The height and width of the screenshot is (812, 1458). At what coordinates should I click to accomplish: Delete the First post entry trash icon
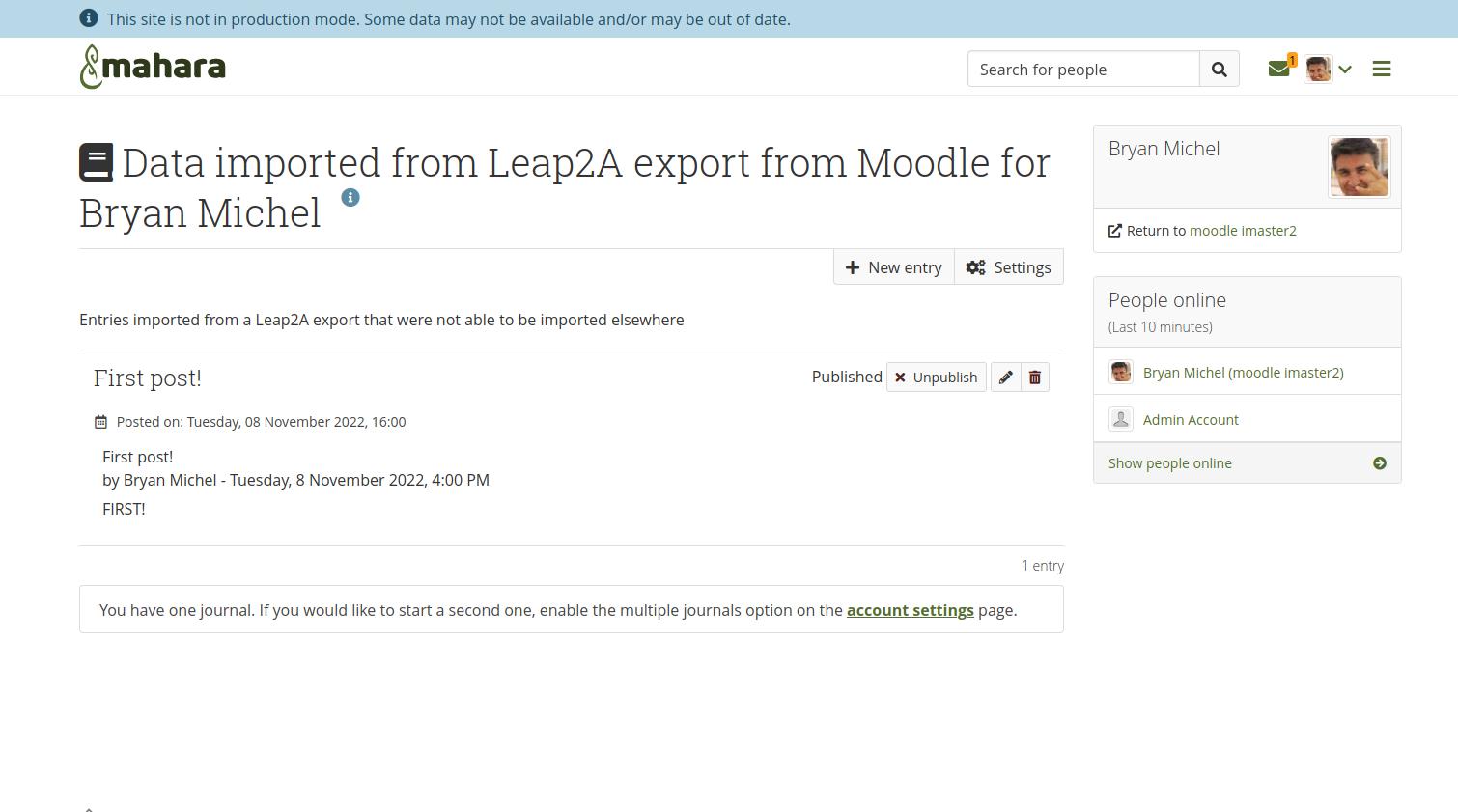(x=1035, y=378)
